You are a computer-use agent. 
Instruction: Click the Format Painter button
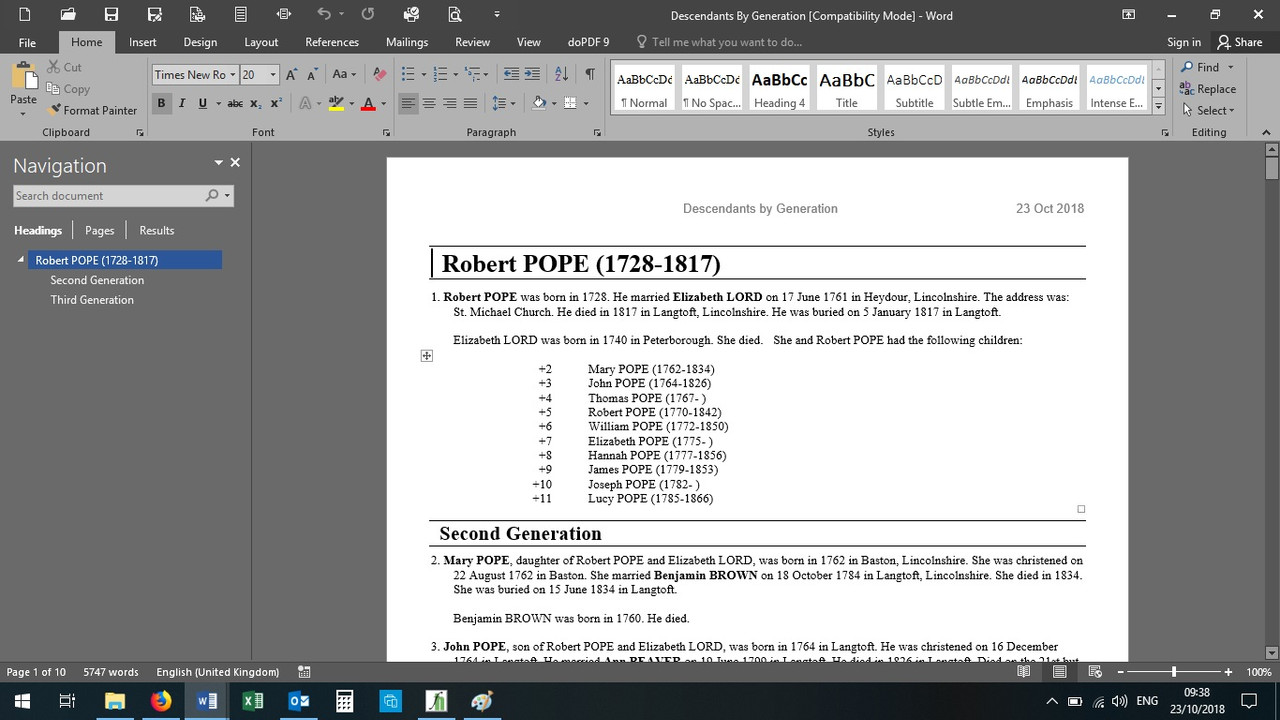pyautogui.click(x=92, y=110)
